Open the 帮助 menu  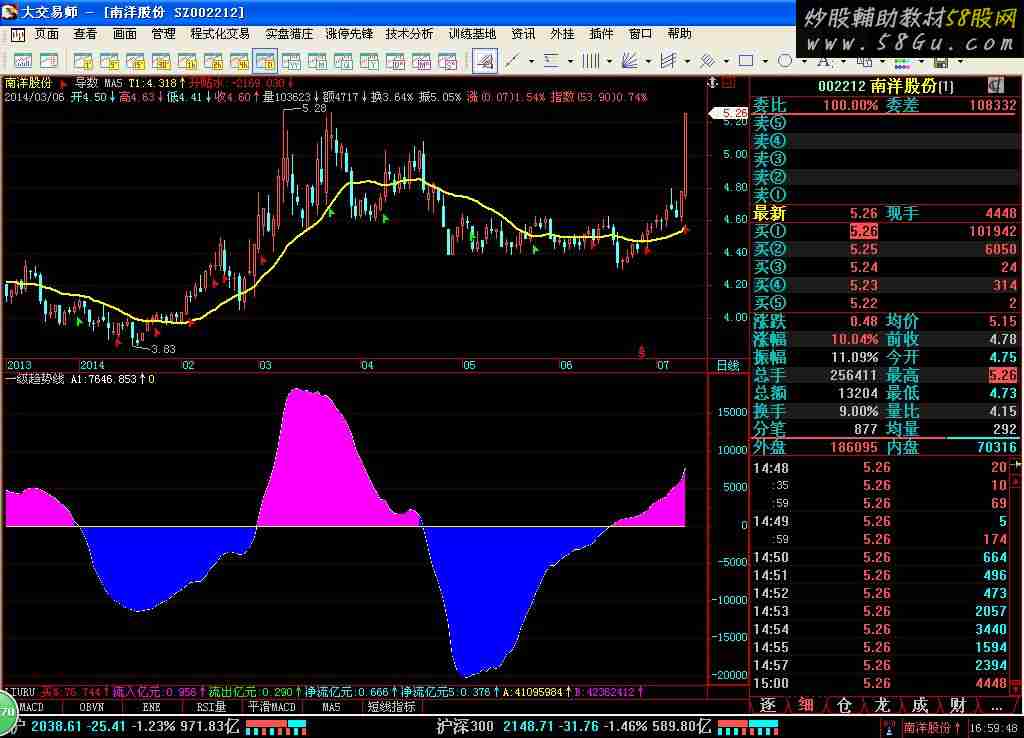tap(679, 34)
